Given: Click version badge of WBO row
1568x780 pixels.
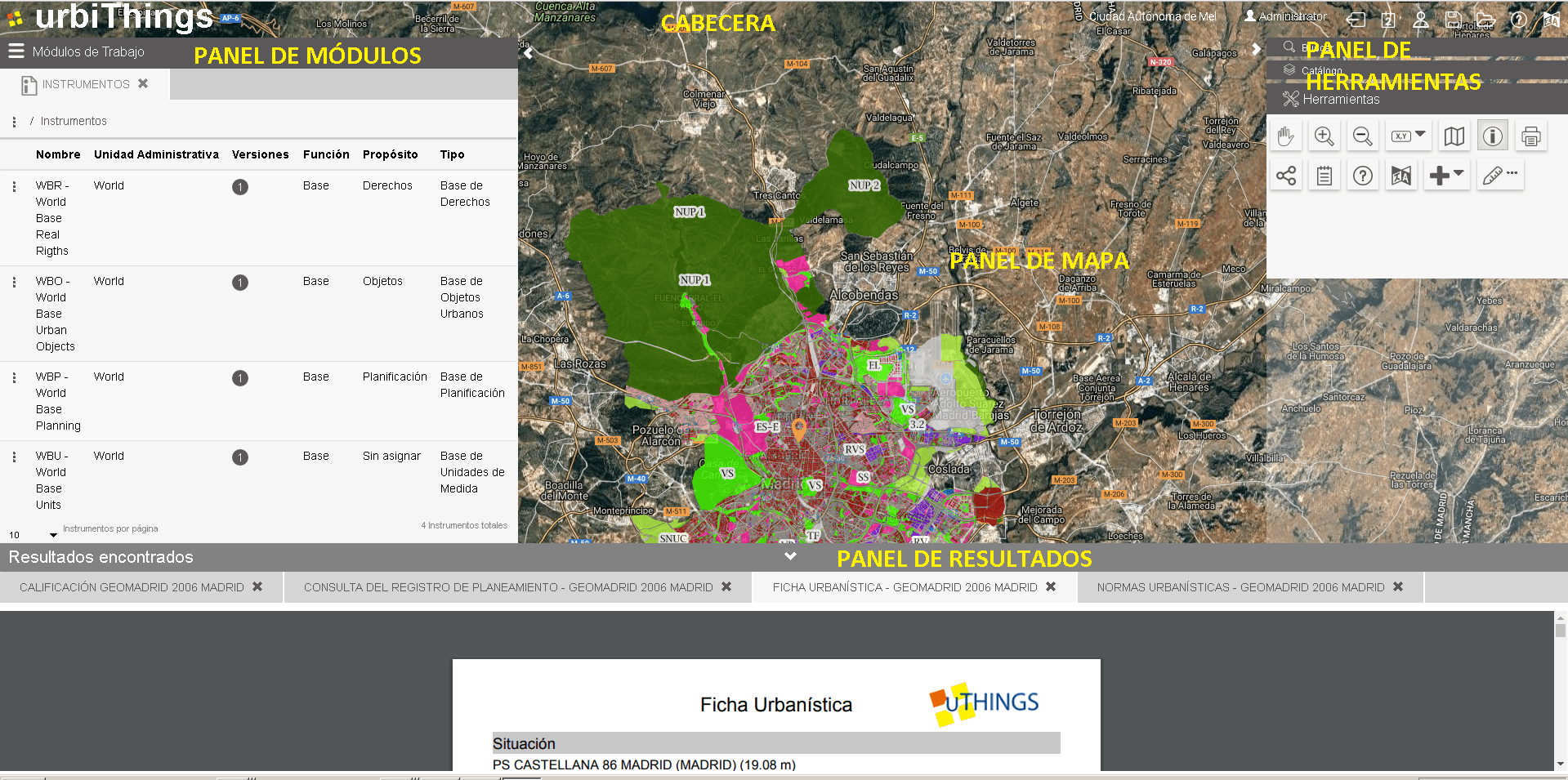Looking at the screenshot, I should (239, 283).
